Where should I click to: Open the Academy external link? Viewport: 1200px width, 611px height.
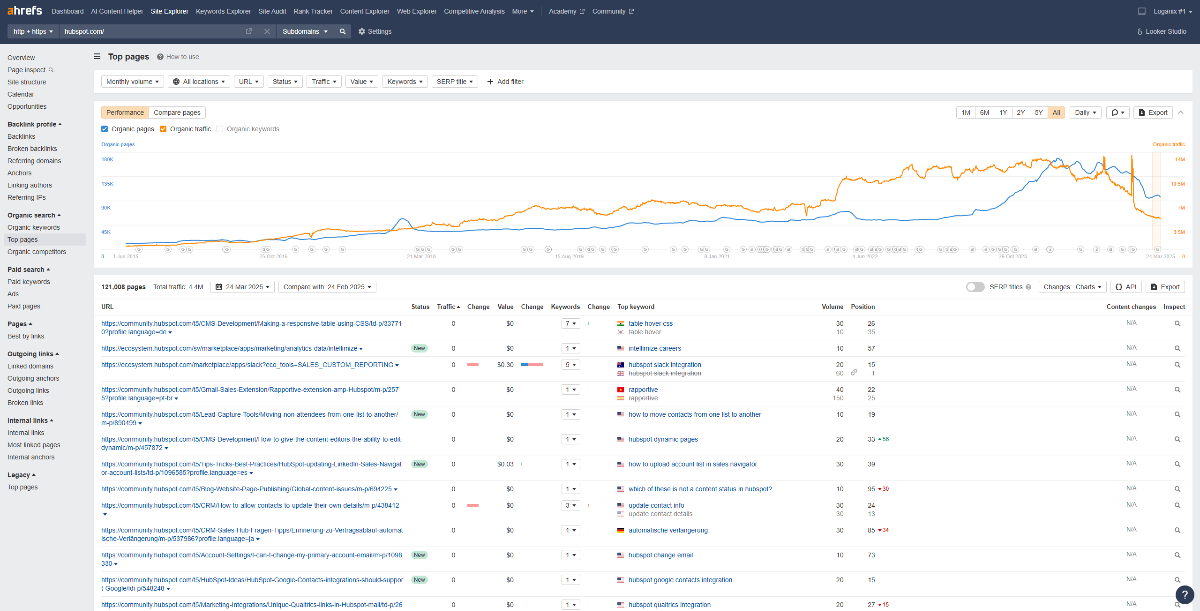[x=565, y=11]
